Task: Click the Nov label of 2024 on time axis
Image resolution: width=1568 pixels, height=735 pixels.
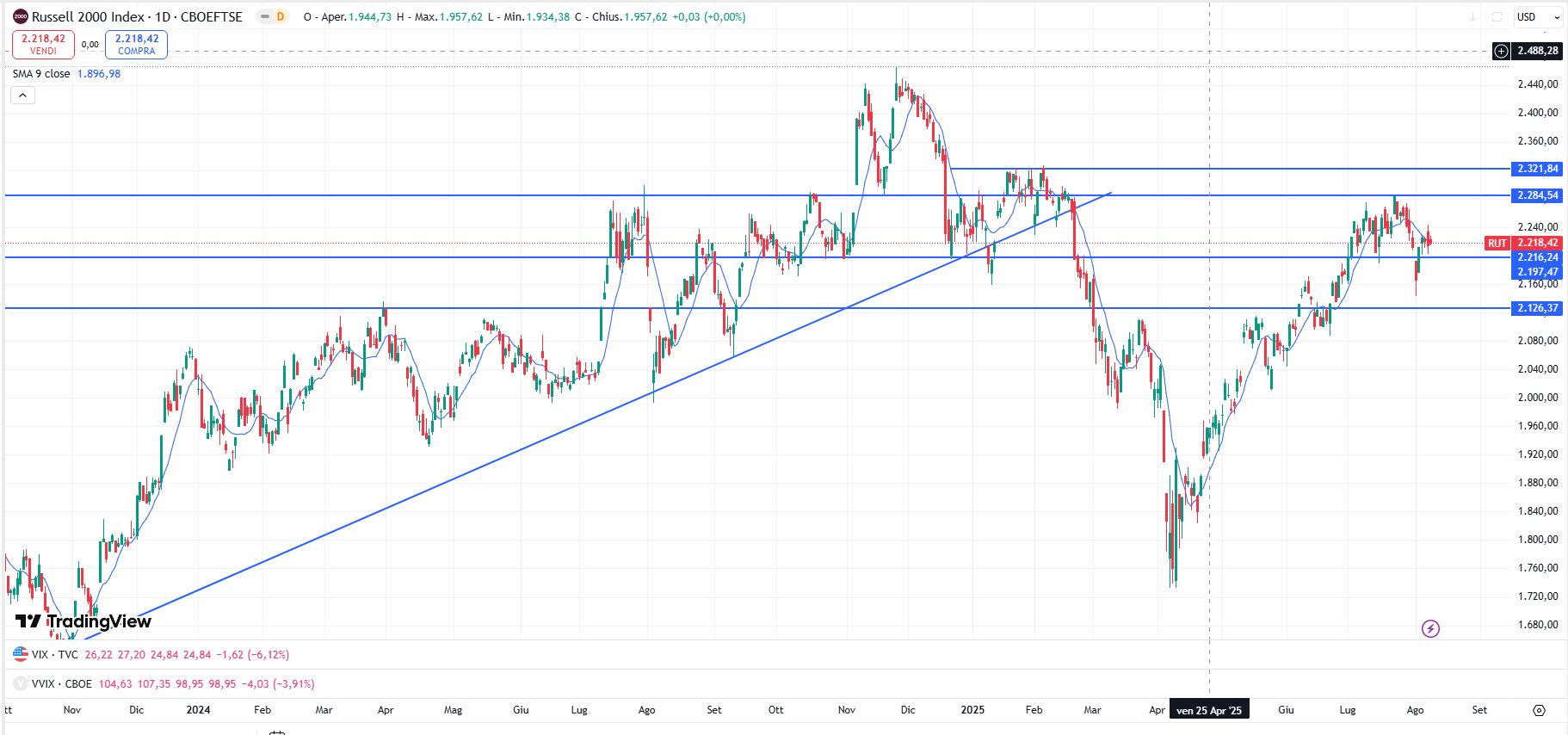Action: [x=847, y=710]
